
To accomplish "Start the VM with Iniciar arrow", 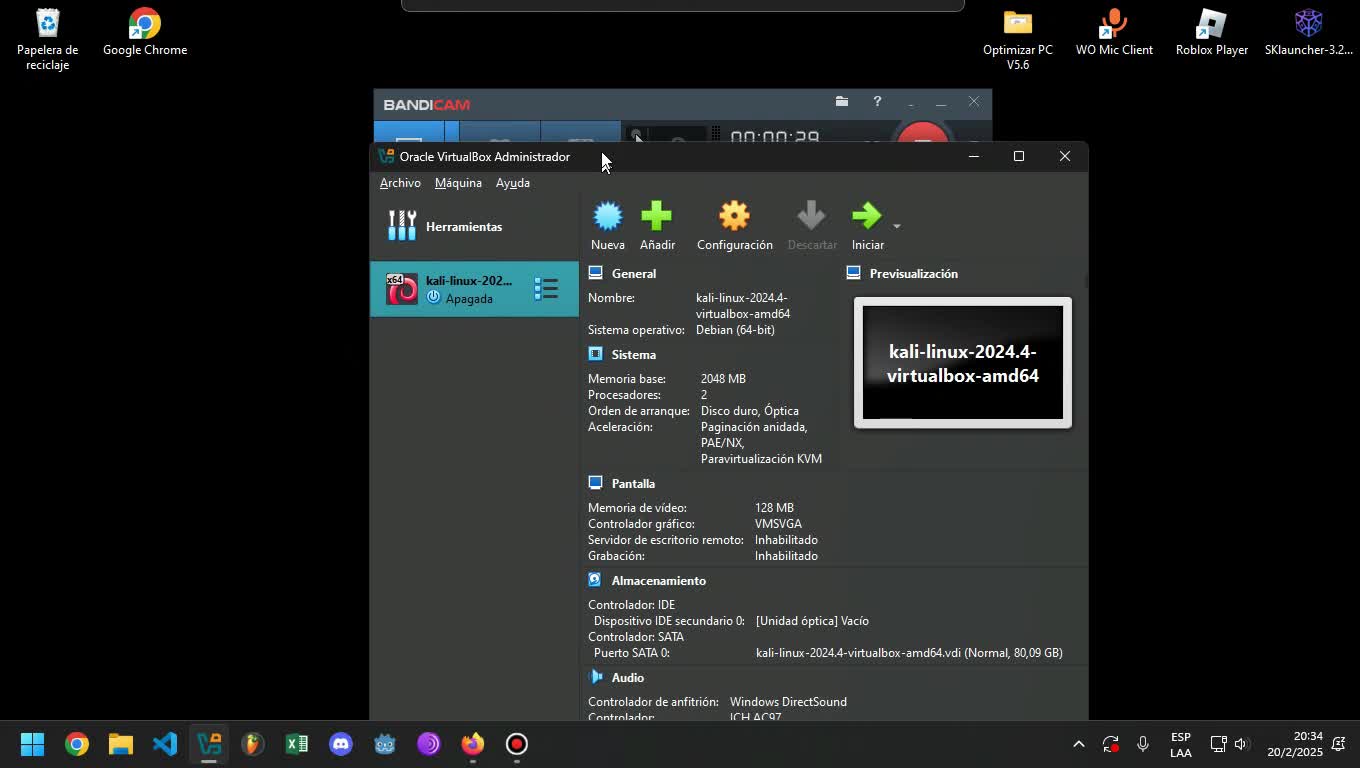I will coord(866,216).
